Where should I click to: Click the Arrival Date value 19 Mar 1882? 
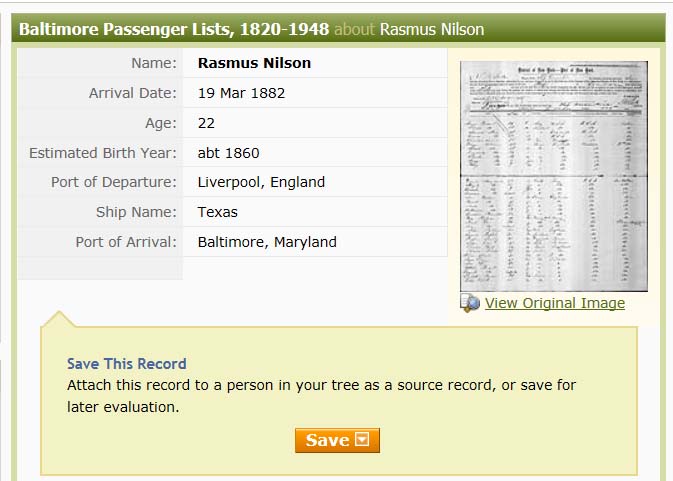click(241, 93)
